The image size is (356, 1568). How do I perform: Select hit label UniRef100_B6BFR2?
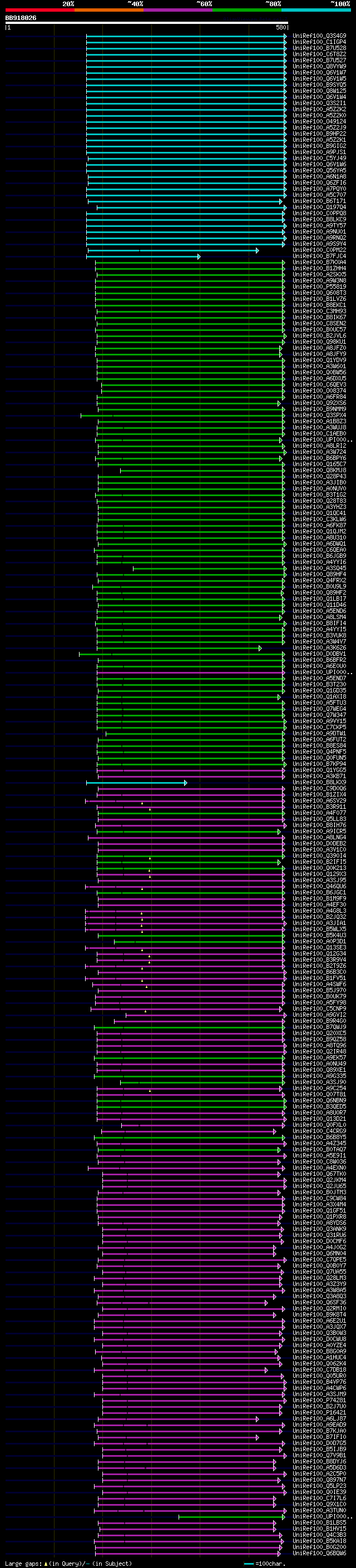319,660
